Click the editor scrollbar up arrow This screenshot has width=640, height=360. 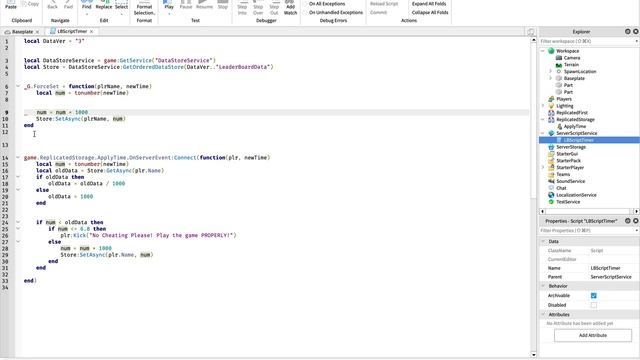533,40
